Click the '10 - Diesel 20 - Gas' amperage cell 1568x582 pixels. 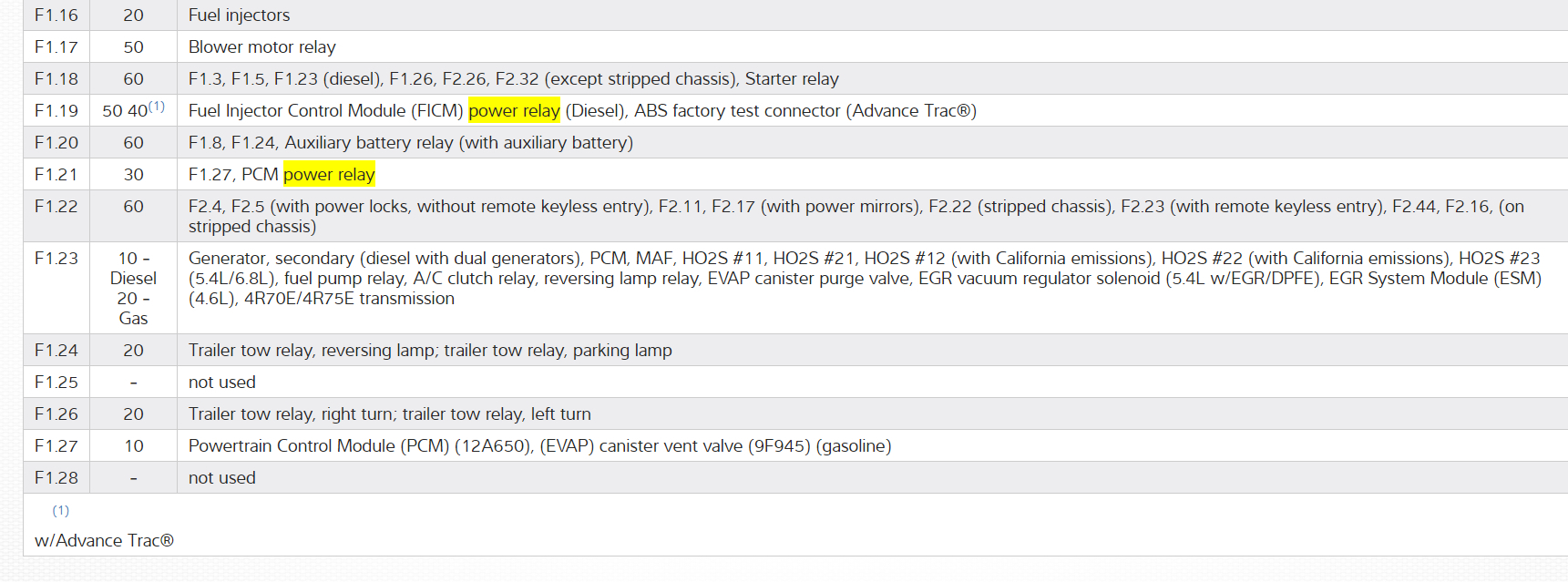133,288
